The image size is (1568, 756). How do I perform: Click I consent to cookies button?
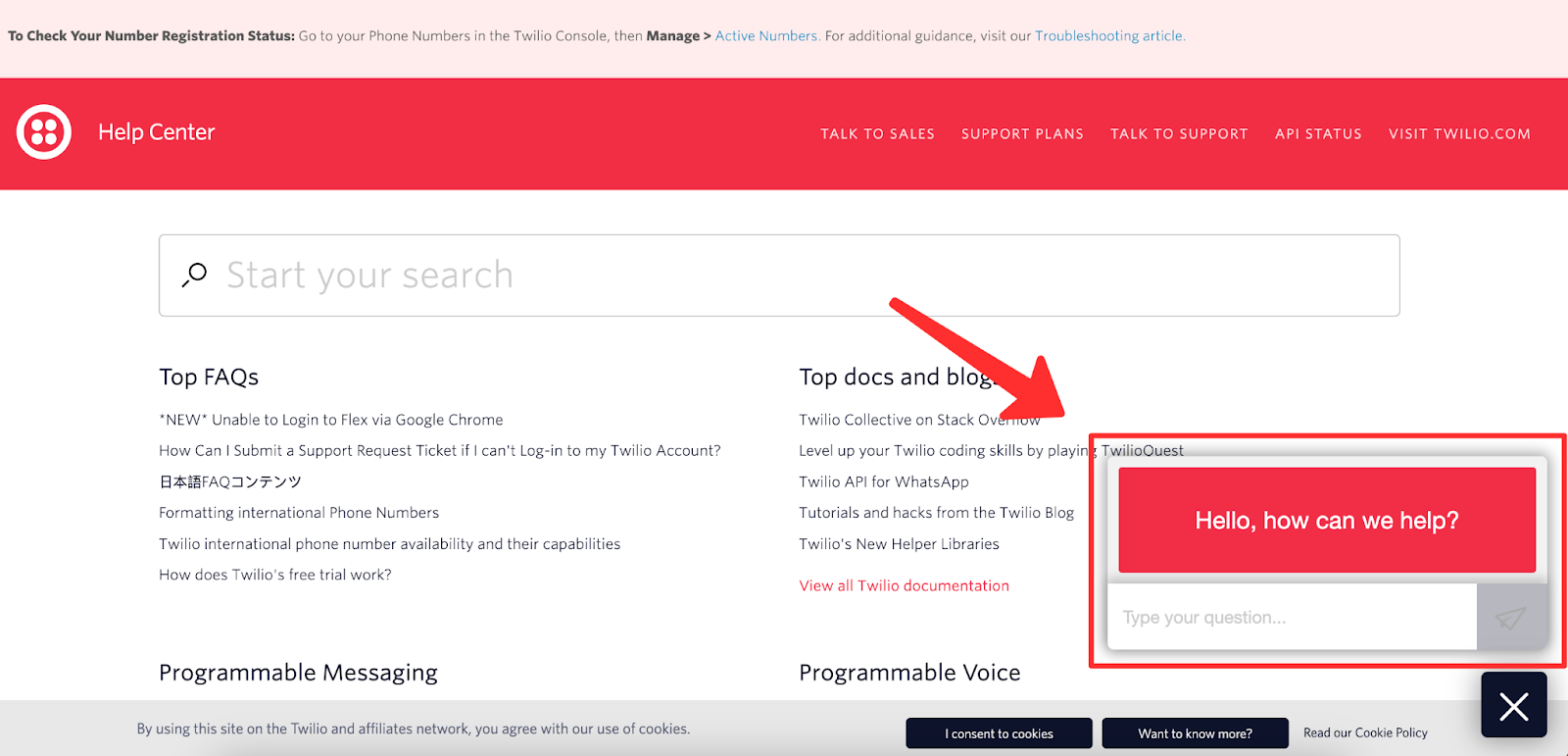(999, 733)
